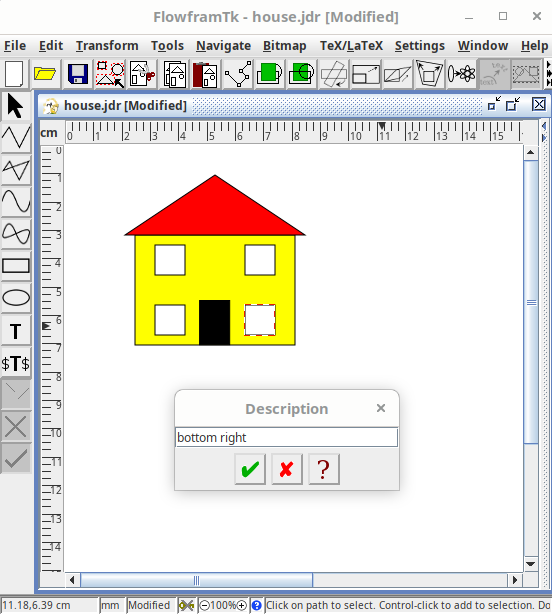Open the Tools menu
The width and height of the screenshot is (552, 616).
coord(167,46)
